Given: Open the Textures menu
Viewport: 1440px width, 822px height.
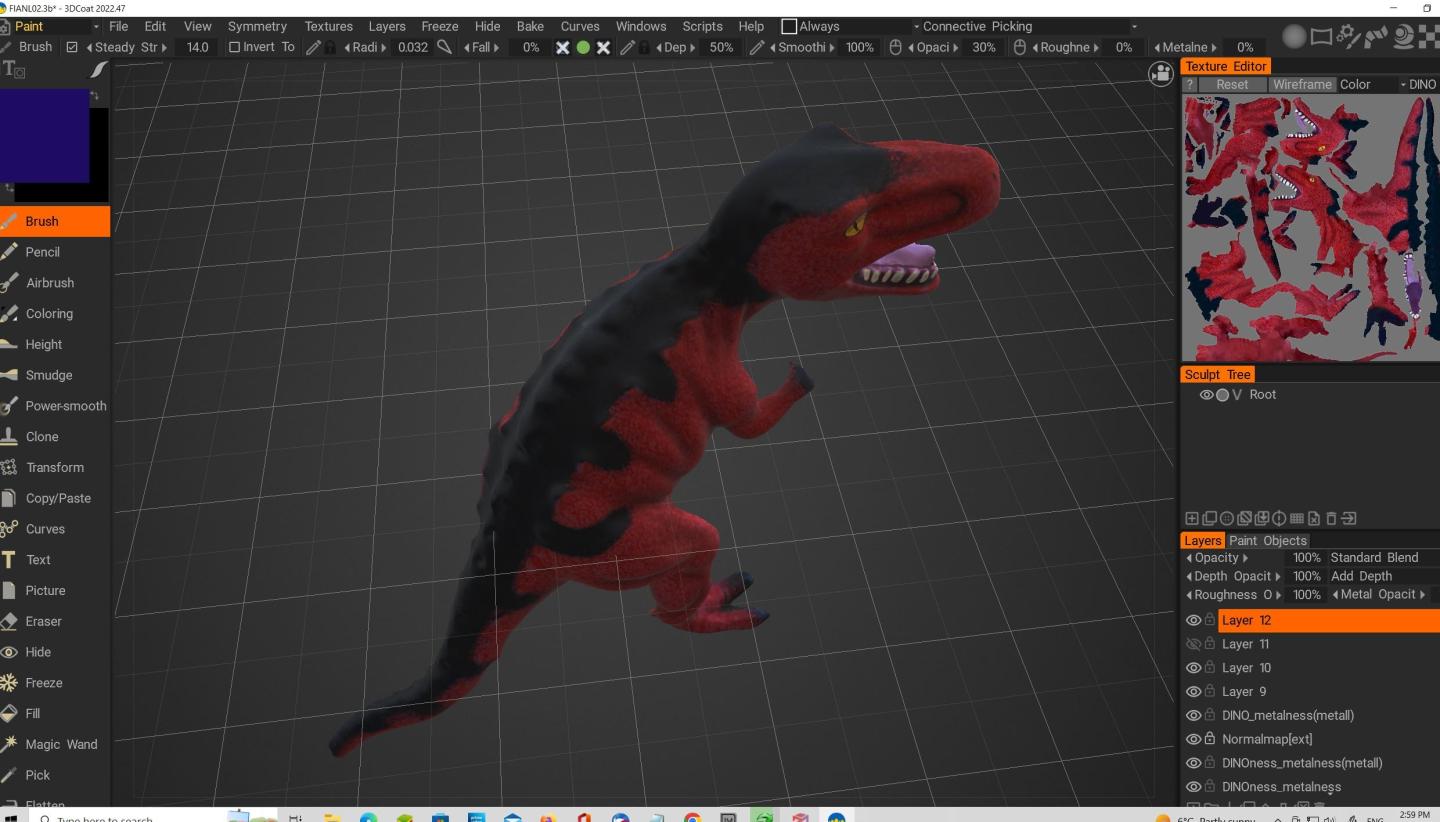Looking at the screenshot, I should pyautogui.click(x=328, y=26).
